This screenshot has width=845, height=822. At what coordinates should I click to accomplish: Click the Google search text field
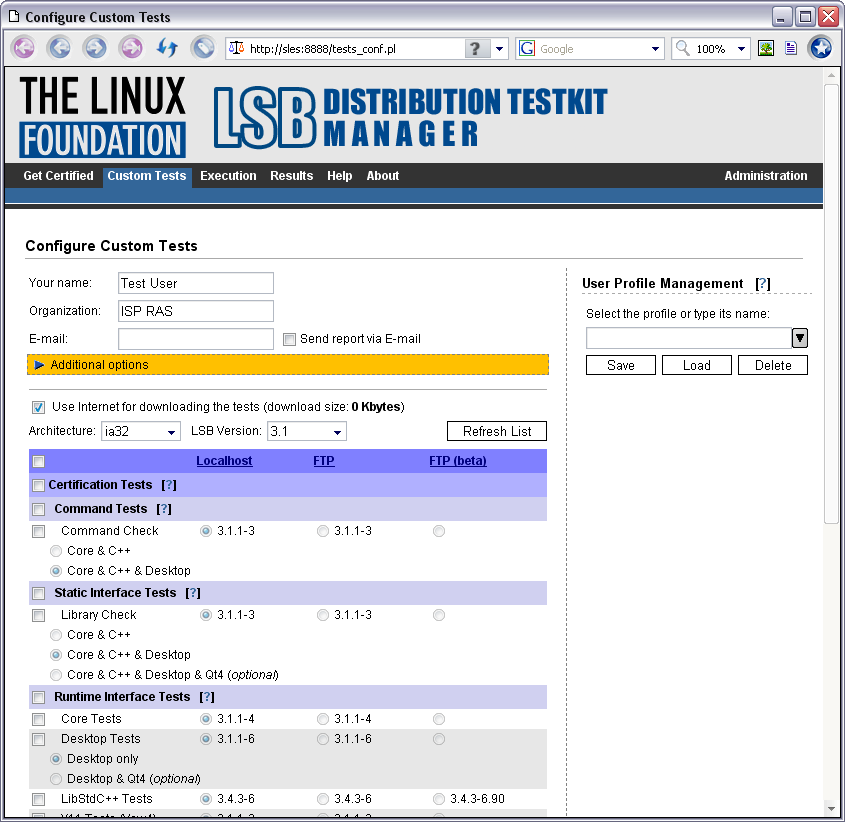[592, 49]
